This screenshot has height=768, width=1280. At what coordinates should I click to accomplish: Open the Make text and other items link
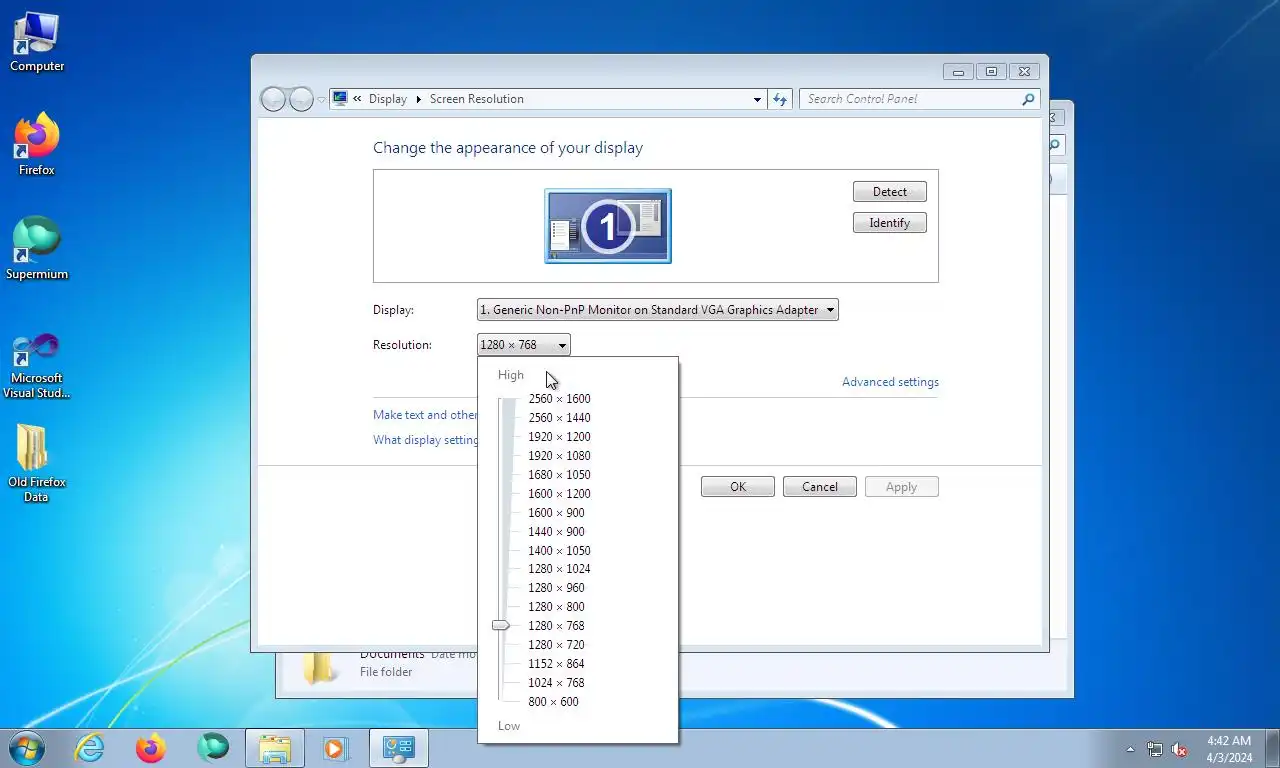(x=425, y=415)
